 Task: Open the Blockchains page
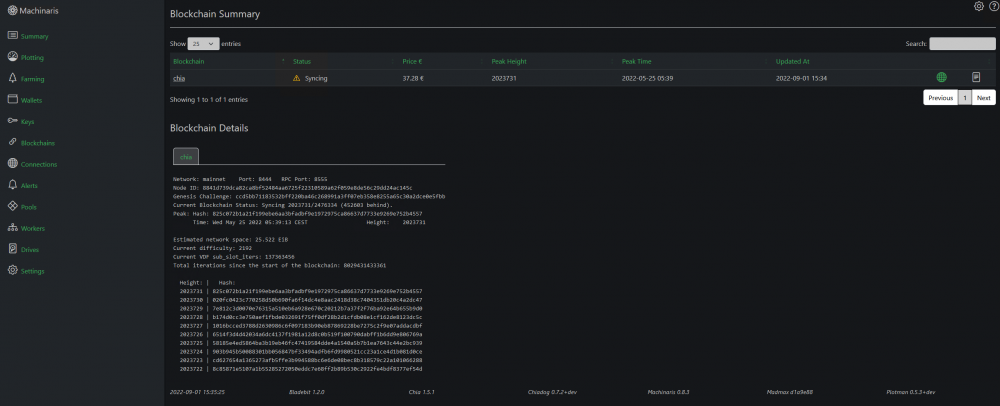[x=38, y=143]
